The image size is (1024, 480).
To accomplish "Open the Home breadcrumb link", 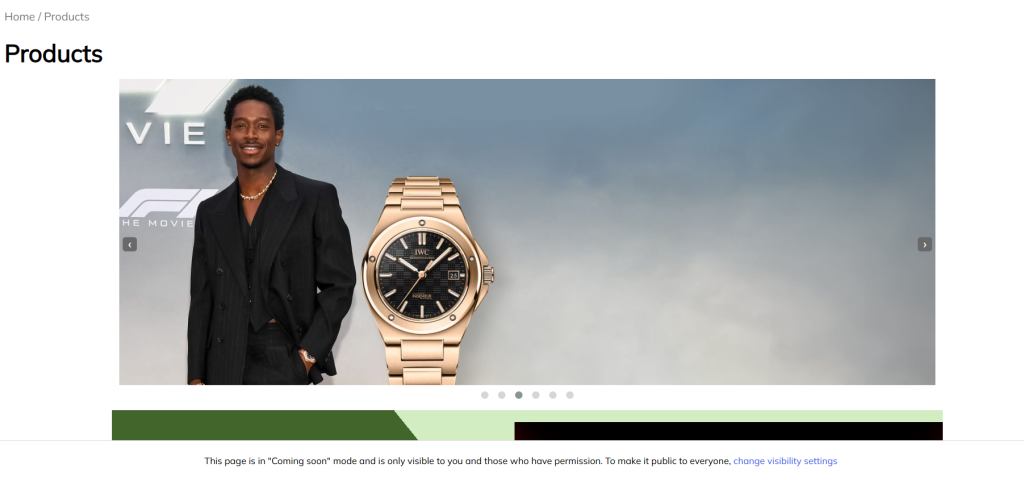I will point(19,16).
